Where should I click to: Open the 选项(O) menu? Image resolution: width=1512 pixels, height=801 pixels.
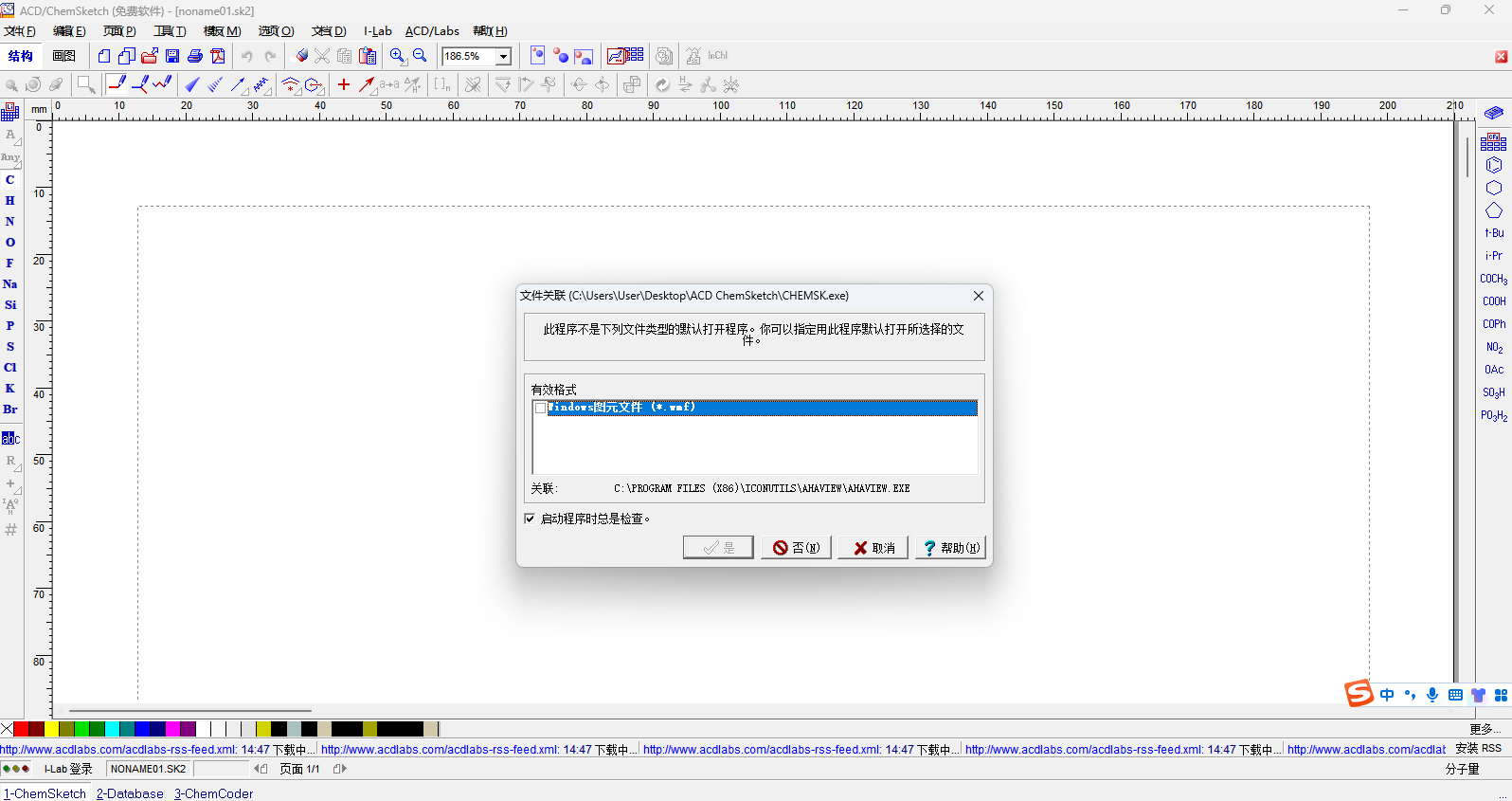(277, 31)
